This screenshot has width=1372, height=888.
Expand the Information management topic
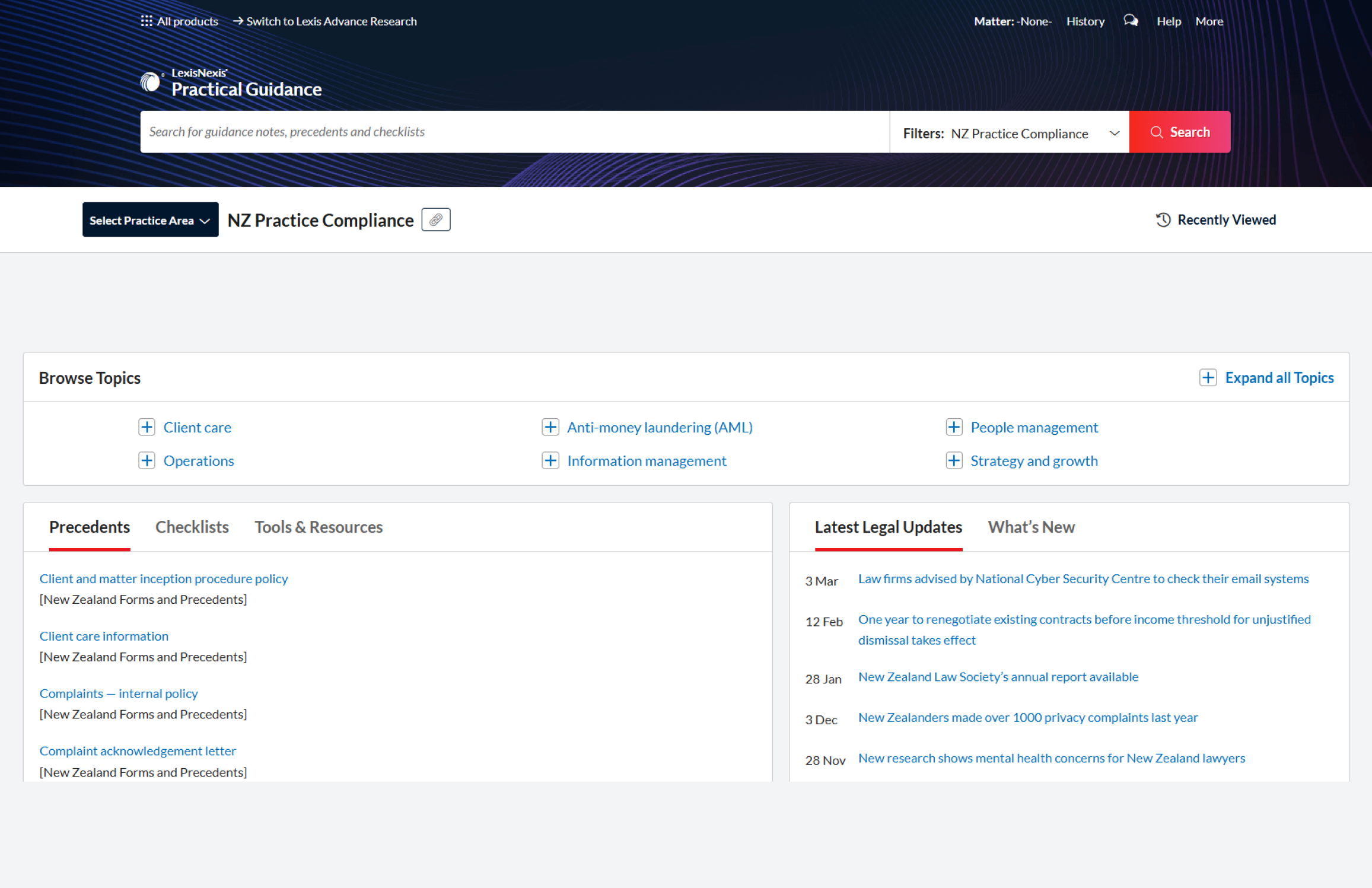tap(550, 461)
